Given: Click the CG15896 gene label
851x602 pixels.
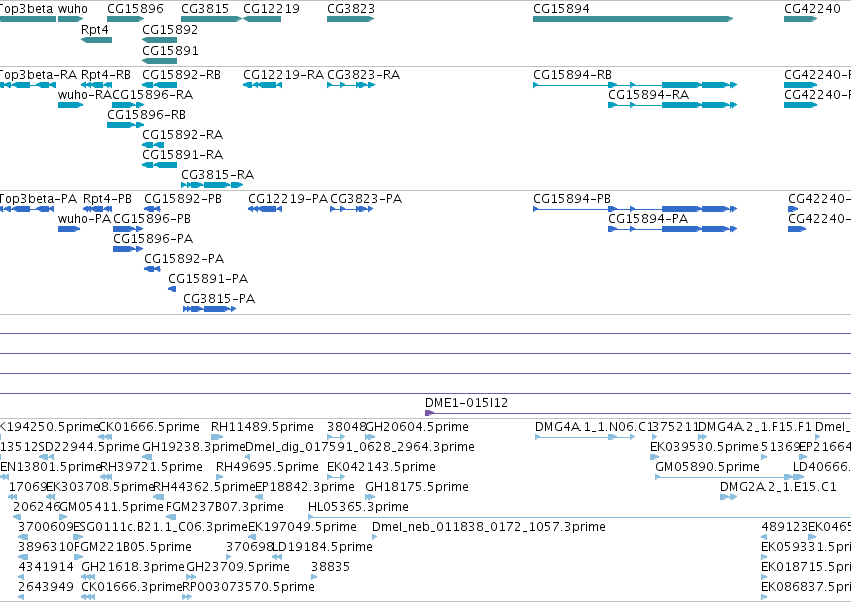Looking at the screenshot, I should tap(135, 9).
